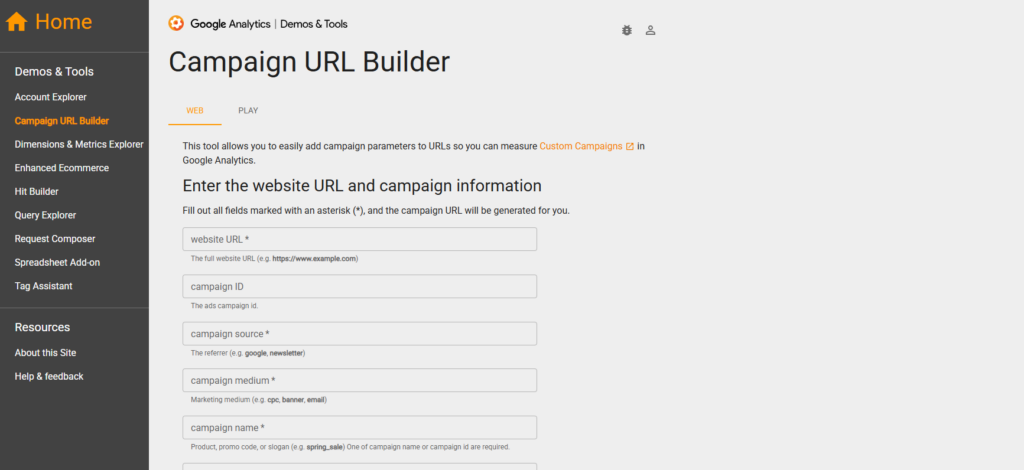This screenshot has height=470, width=1024.
Task: Open Help & feedback page
Action: tap(49, 377)
